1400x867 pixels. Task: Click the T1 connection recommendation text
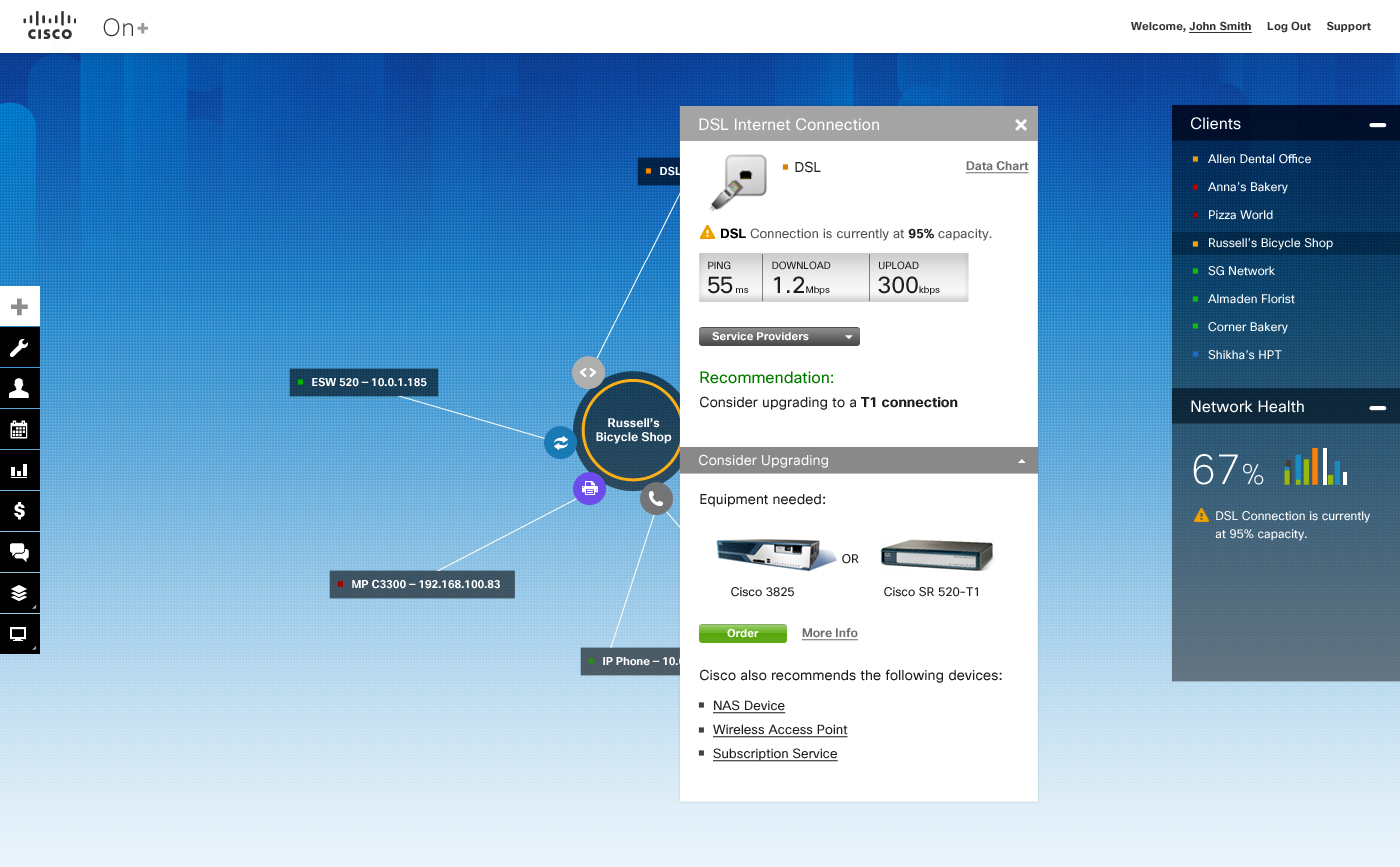click(909, 403)
